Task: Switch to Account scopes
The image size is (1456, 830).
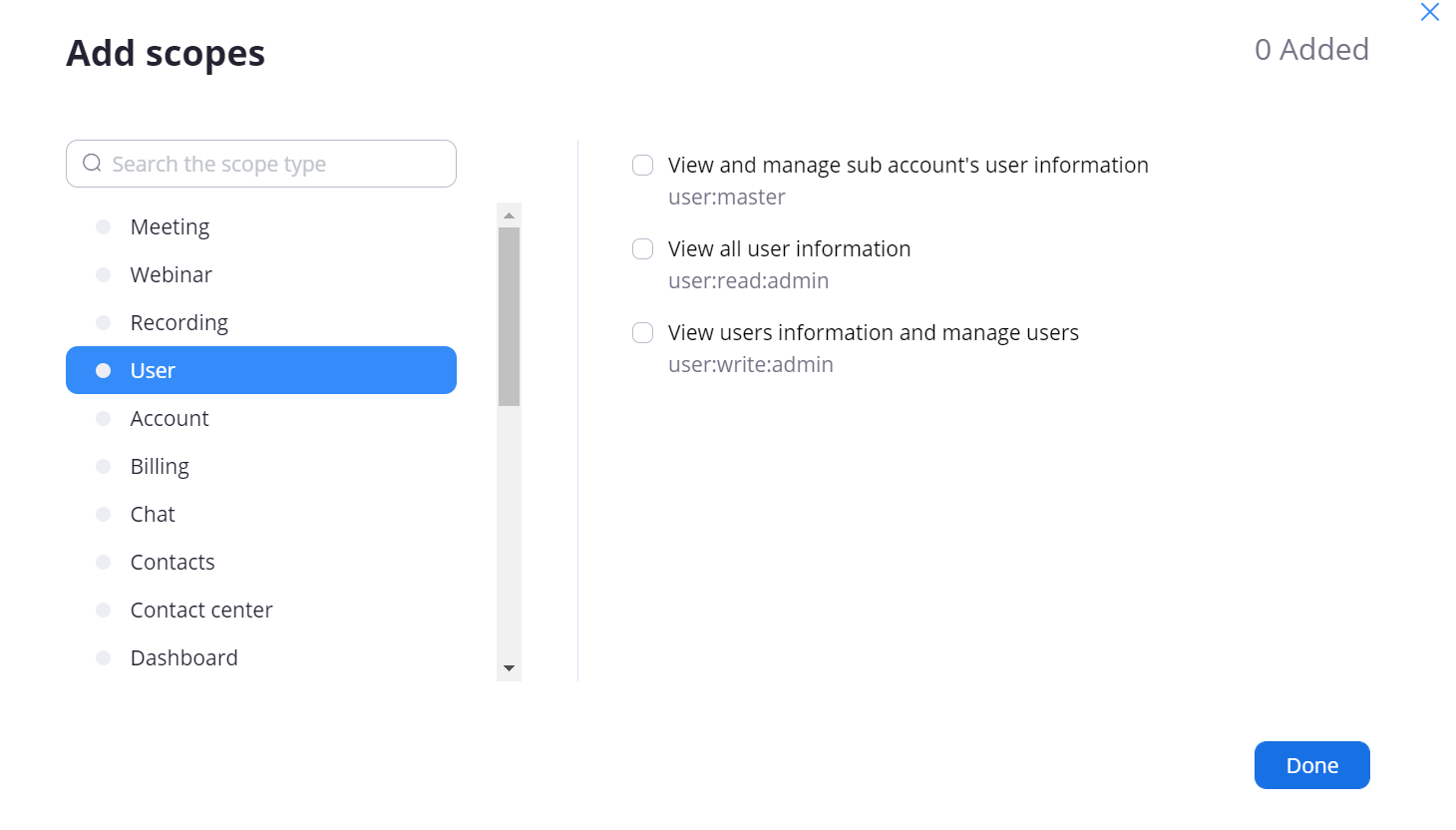Action: click(170, 419)
